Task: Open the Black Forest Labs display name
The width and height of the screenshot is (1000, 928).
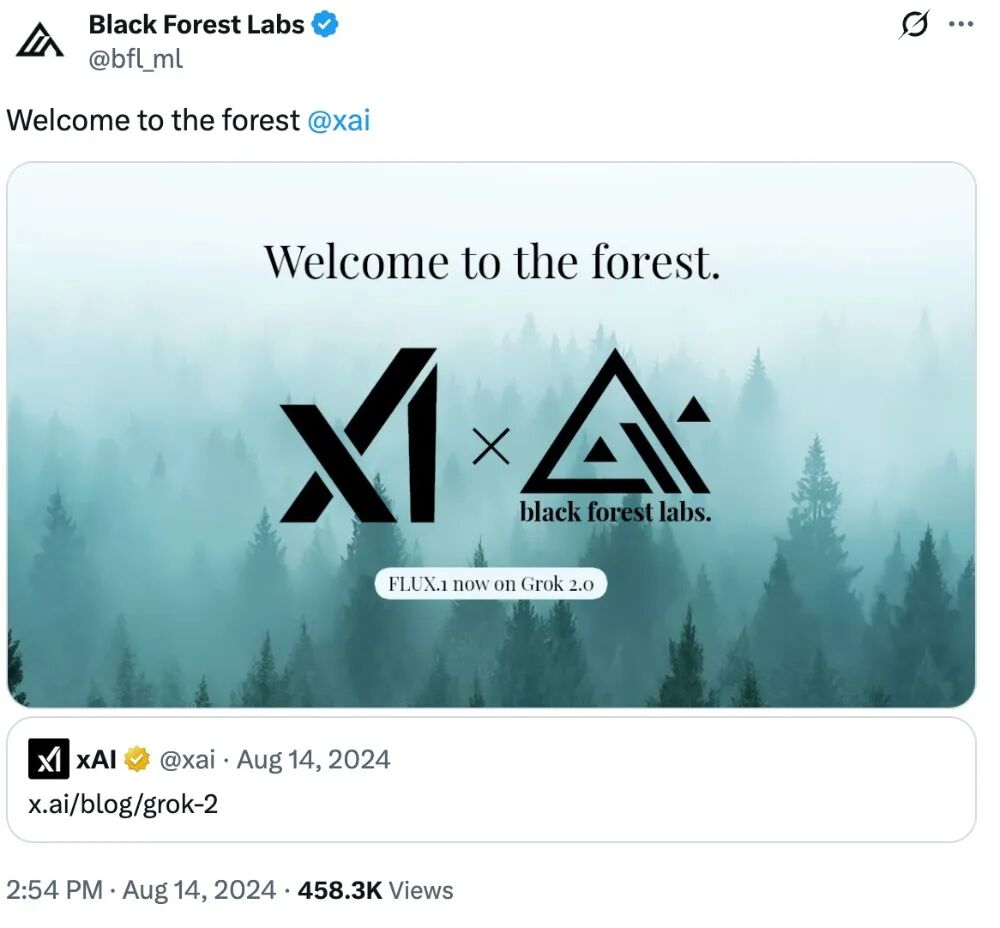Action: (196, 25)
